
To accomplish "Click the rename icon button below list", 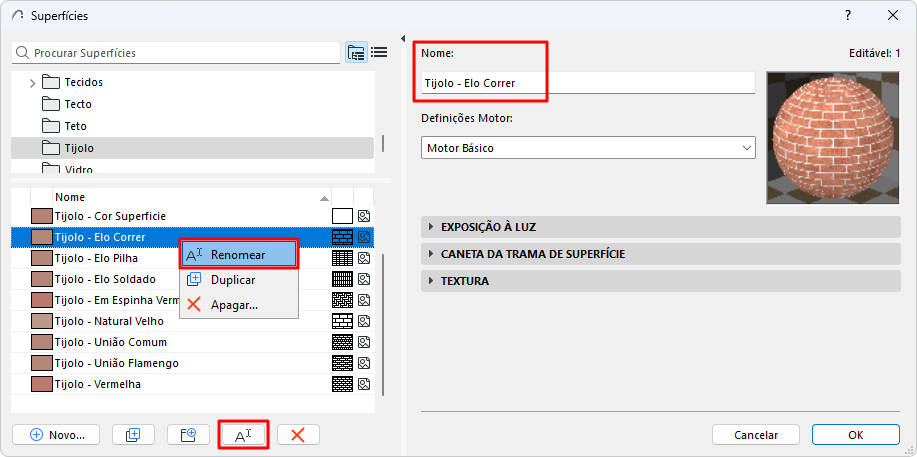I will pos(243,435).
